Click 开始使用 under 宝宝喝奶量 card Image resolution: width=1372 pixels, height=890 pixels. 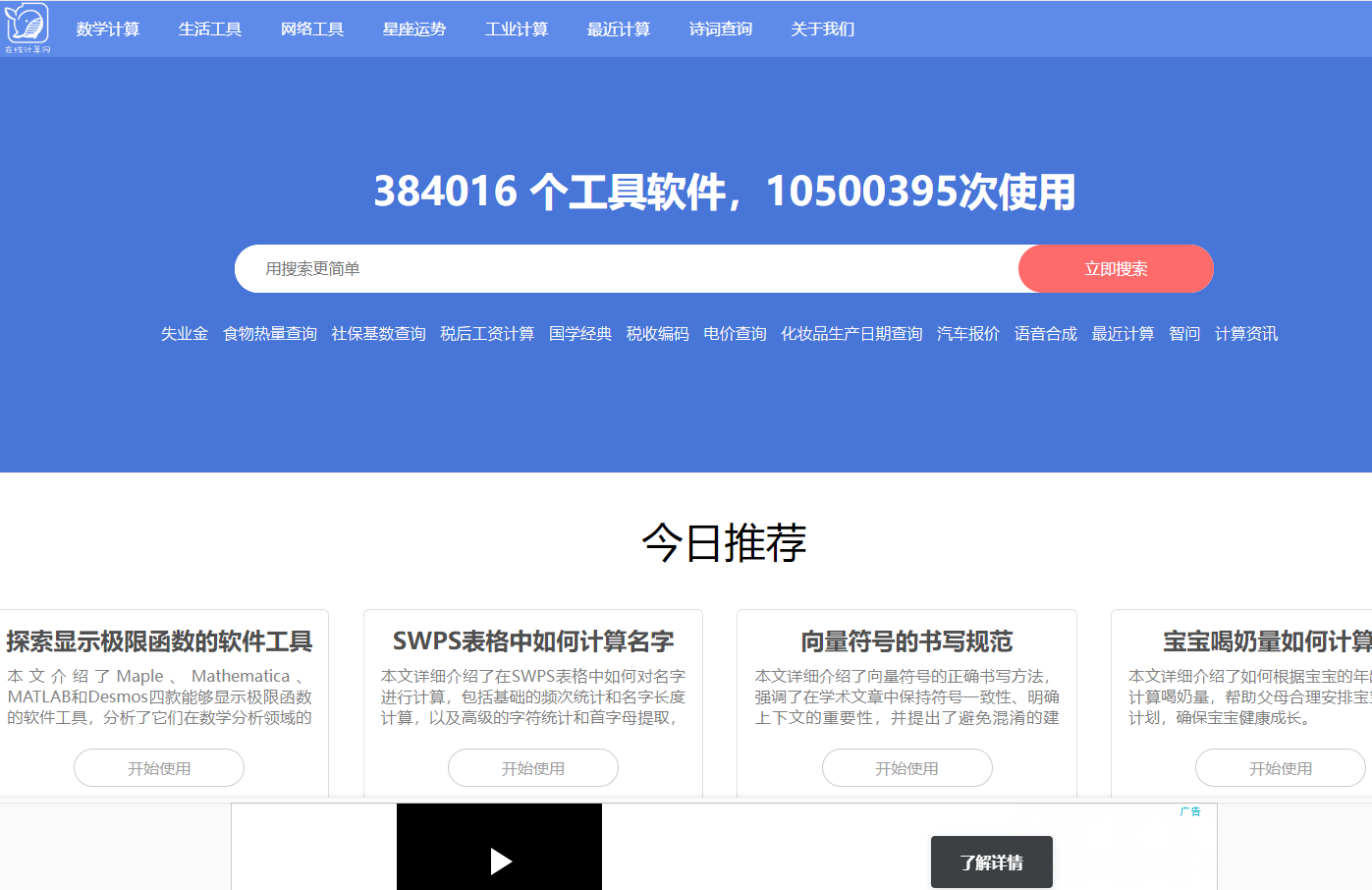click(1281, 768)
